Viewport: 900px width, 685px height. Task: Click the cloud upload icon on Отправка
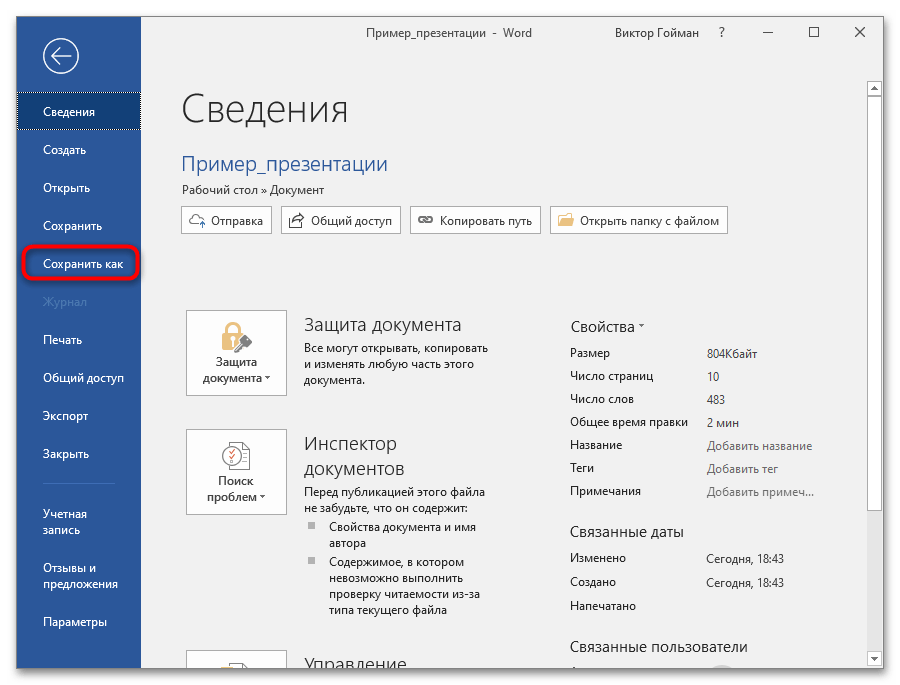click(x=197, y=220)
